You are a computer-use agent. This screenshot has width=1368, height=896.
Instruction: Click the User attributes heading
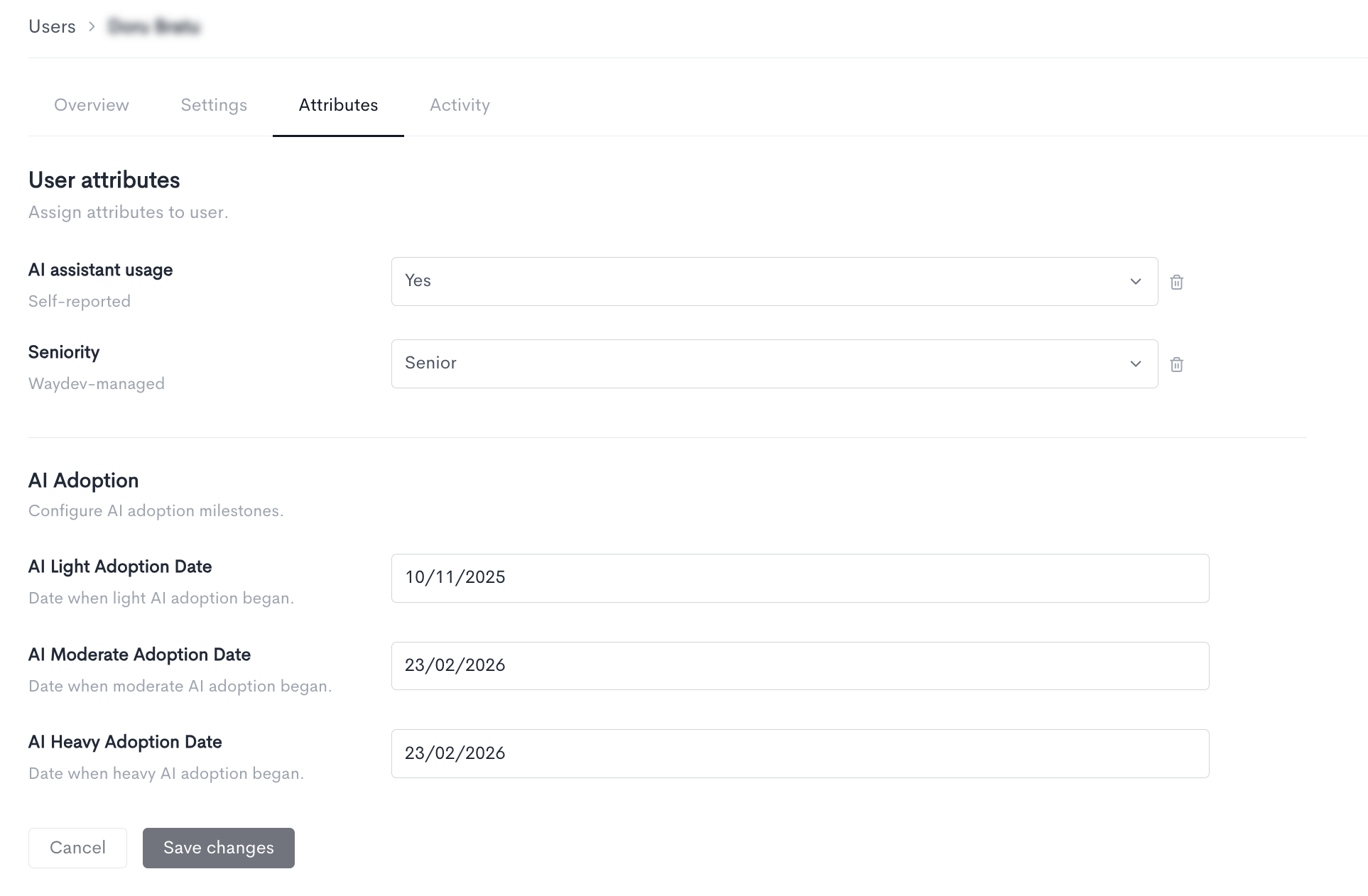(x=104, y=180)
